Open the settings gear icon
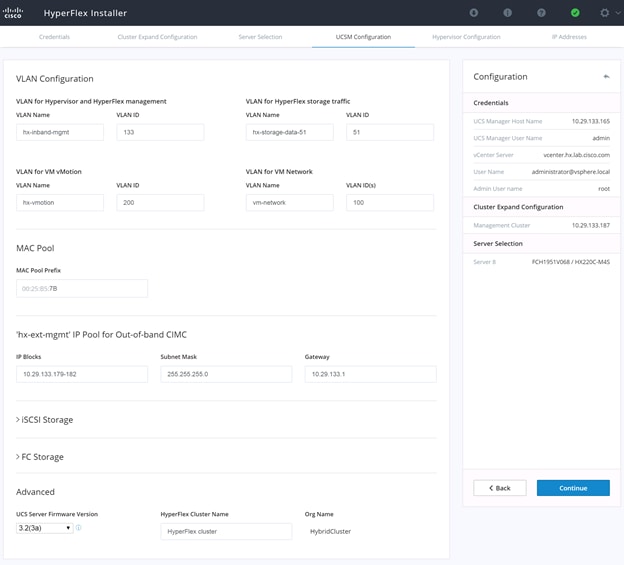Screen dimensions: 624x565 pos(604,13)
